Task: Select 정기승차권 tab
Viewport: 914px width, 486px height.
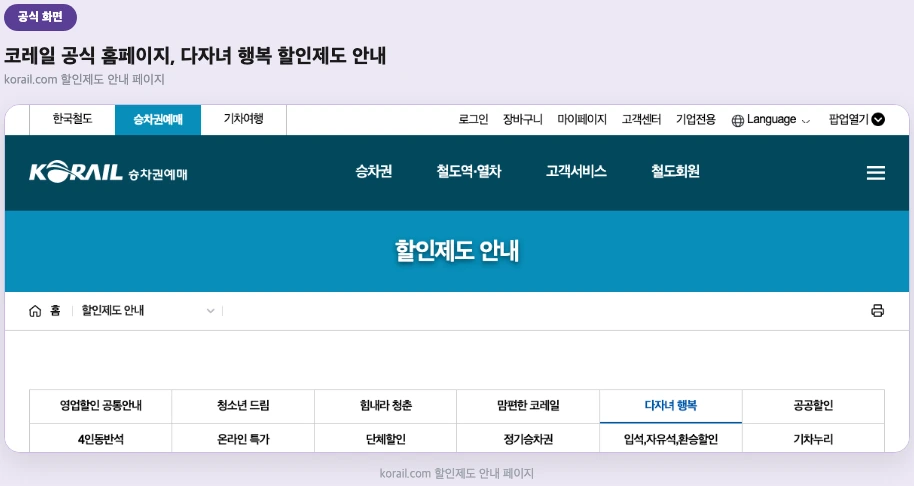Action: point(528,438)
